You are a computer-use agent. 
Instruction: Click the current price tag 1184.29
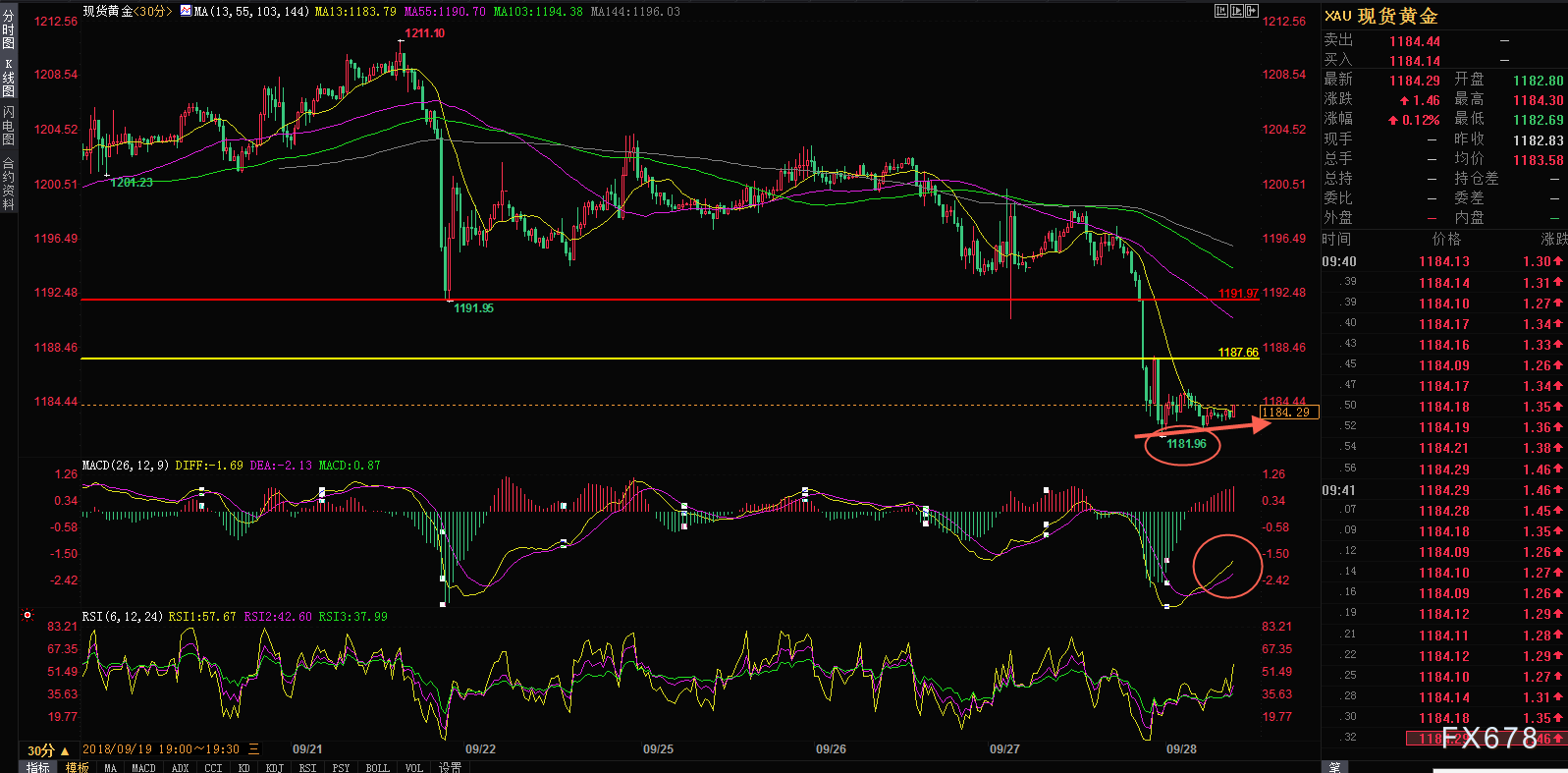click(x=1288, y=413)
